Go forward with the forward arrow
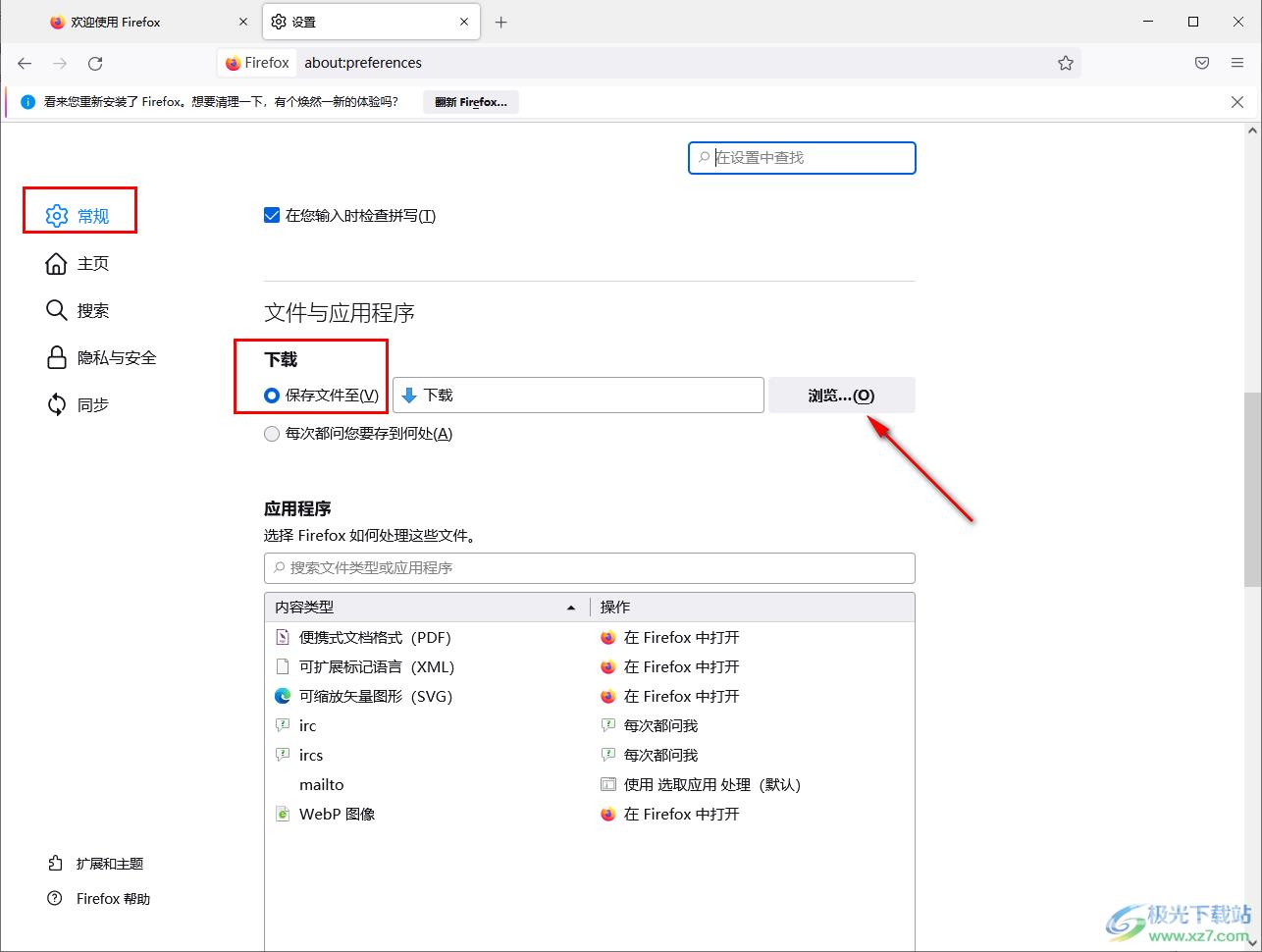1262x952 pixels. coord(60,63)
